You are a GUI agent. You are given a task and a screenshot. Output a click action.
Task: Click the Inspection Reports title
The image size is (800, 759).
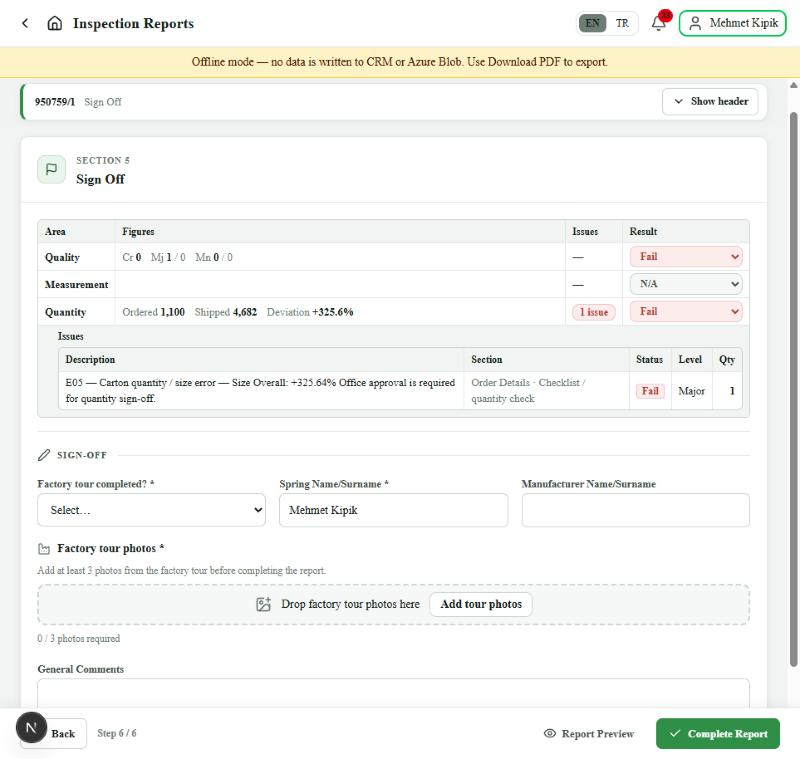coord(133,23)
